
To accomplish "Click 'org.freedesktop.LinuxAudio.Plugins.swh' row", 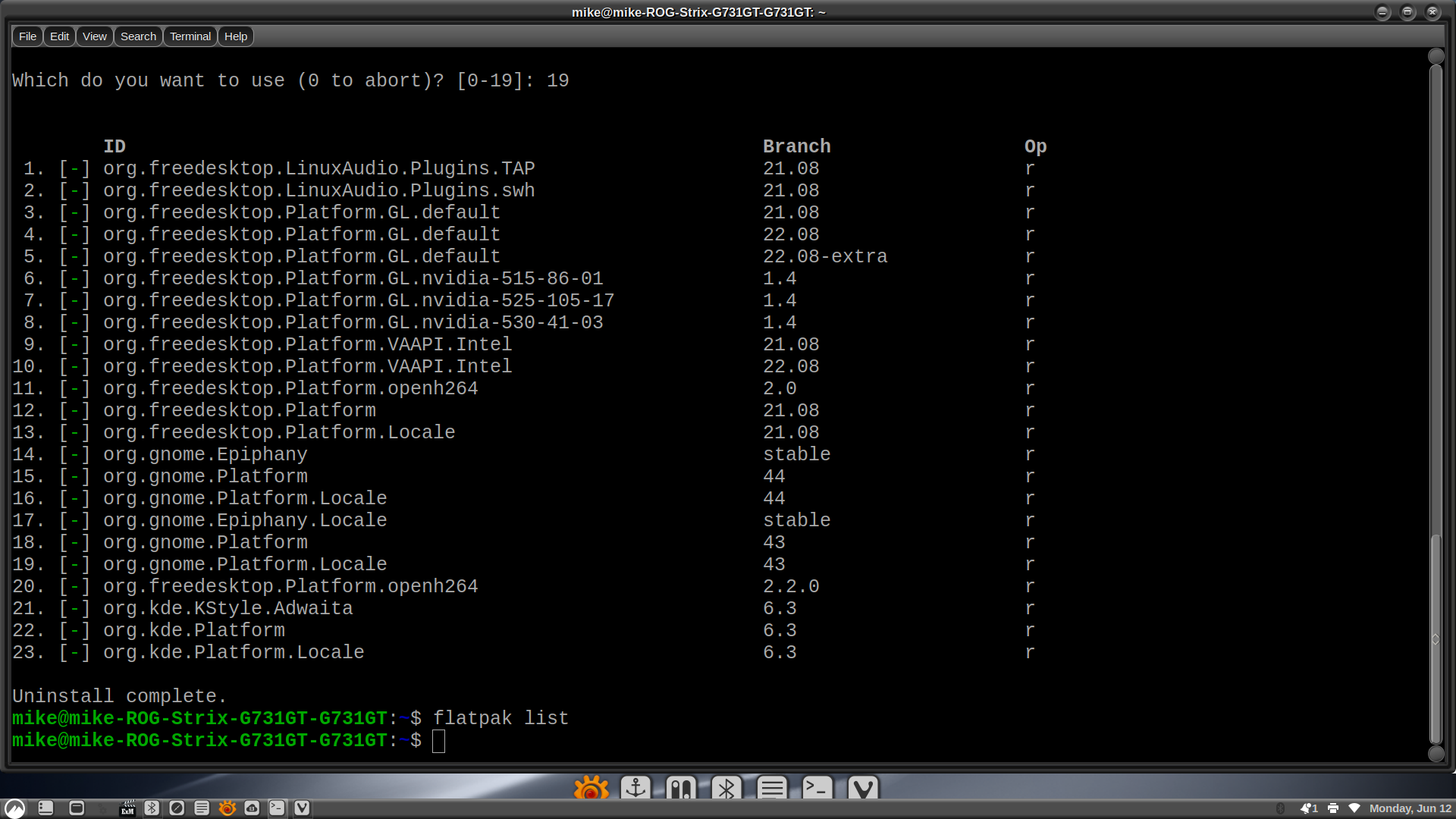I will pyautogui.click(x=319, y=190).
